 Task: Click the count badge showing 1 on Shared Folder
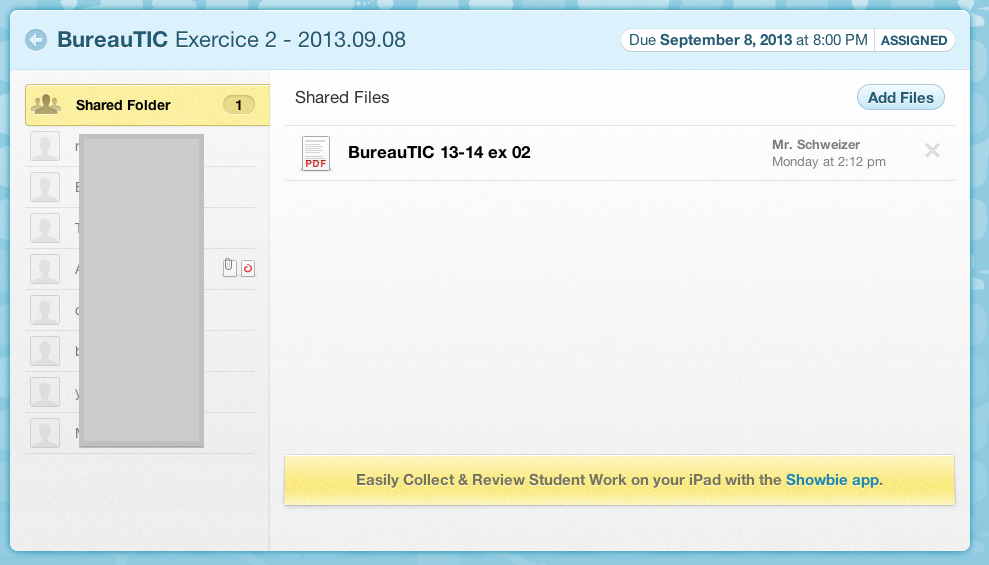(238, 105)
